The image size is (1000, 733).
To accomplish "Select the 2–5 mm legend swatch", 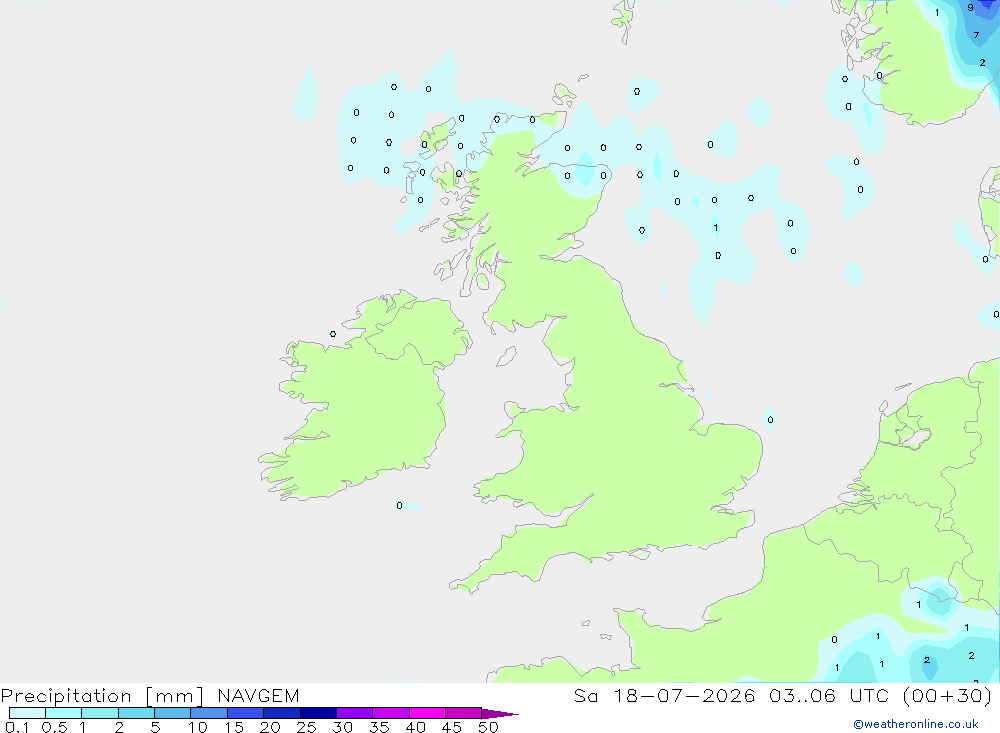I will 136,713.
